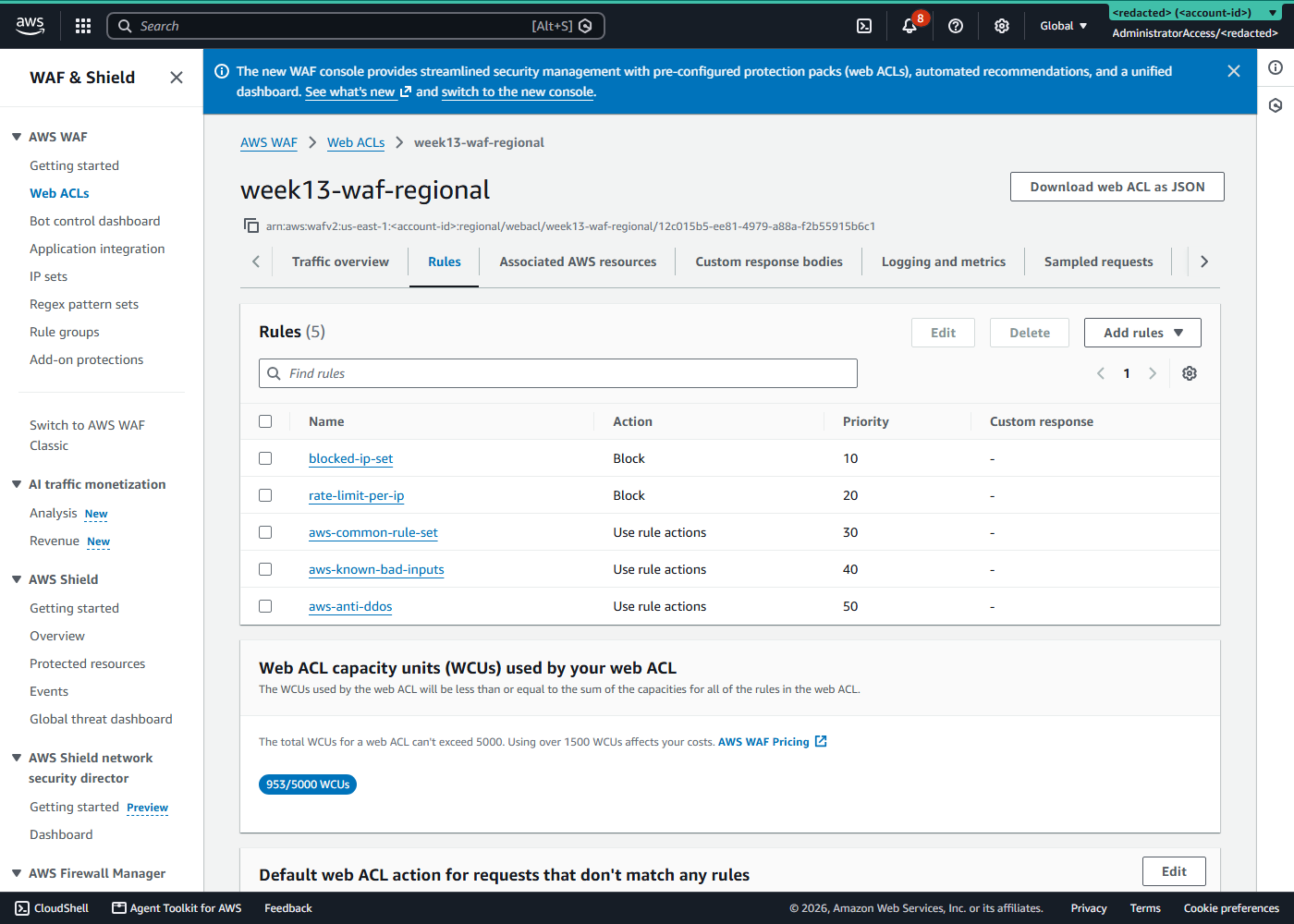This screenshot has width=1294, height=924.
Task: Open the info panel icon on right edge
Action: click(x=1276, y=67)
